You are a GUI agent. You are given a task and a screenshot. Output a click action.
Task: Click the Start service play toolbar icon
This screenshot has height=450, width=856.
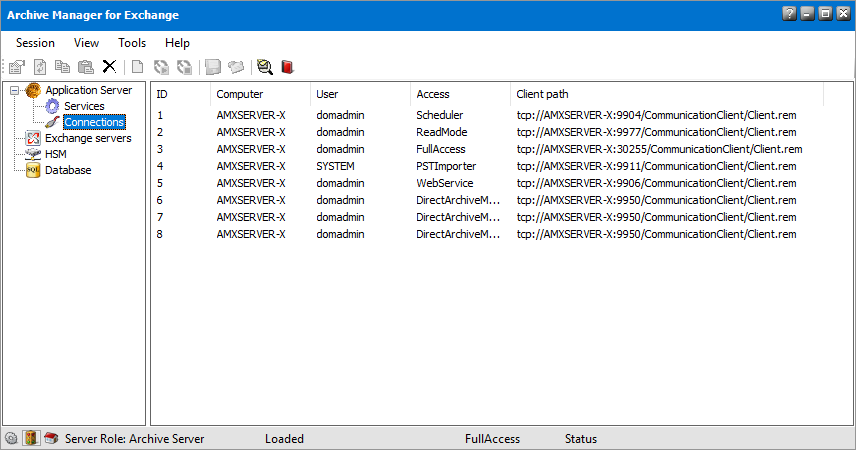tap(161, 67)
